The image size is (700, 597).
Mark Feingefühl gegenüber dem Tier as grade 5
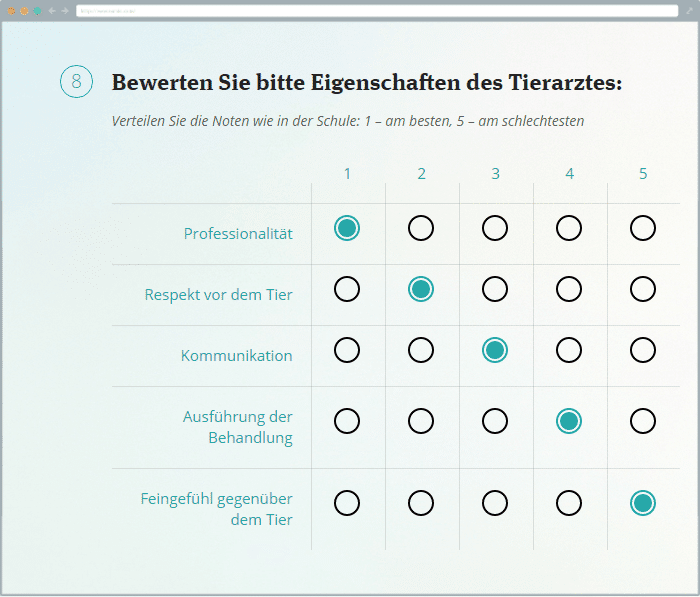click(x=643, y=502)
